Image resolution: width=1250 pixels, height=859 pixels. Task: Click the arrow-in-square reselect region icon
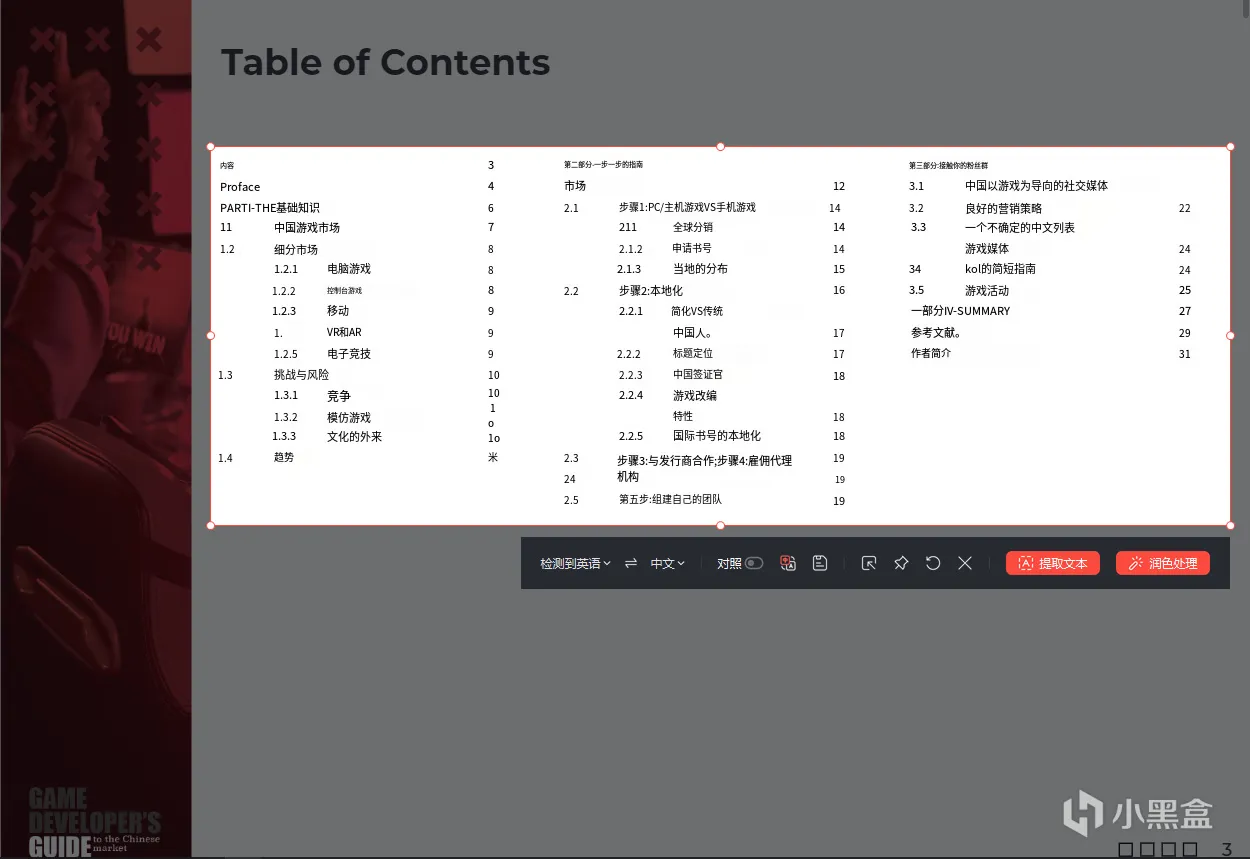[x=869, y=563]
